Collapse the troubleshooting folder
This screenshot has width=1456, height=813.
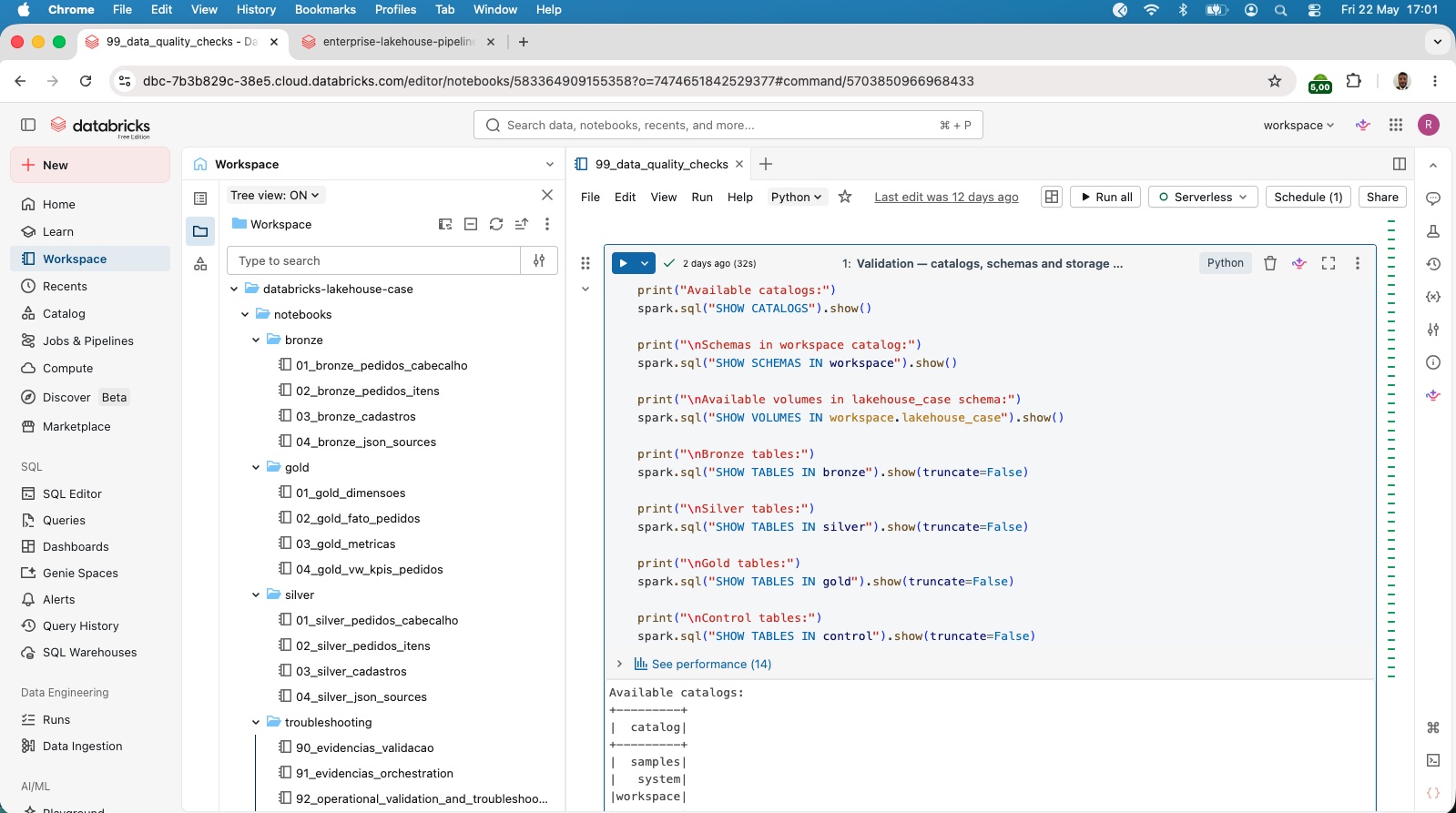(256, 722)
